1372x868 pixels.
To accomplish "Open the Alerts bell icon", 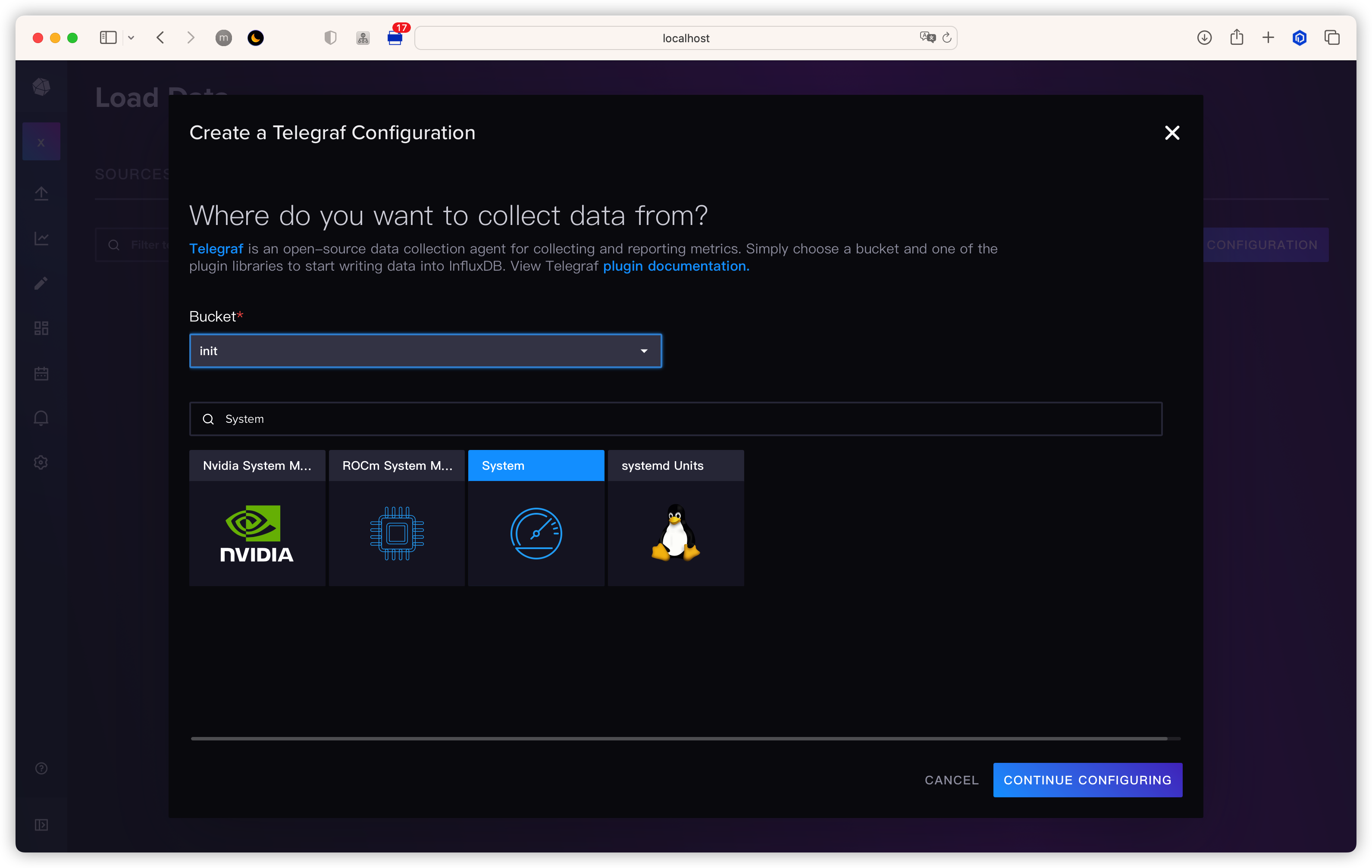I will (x=41, y=418).
